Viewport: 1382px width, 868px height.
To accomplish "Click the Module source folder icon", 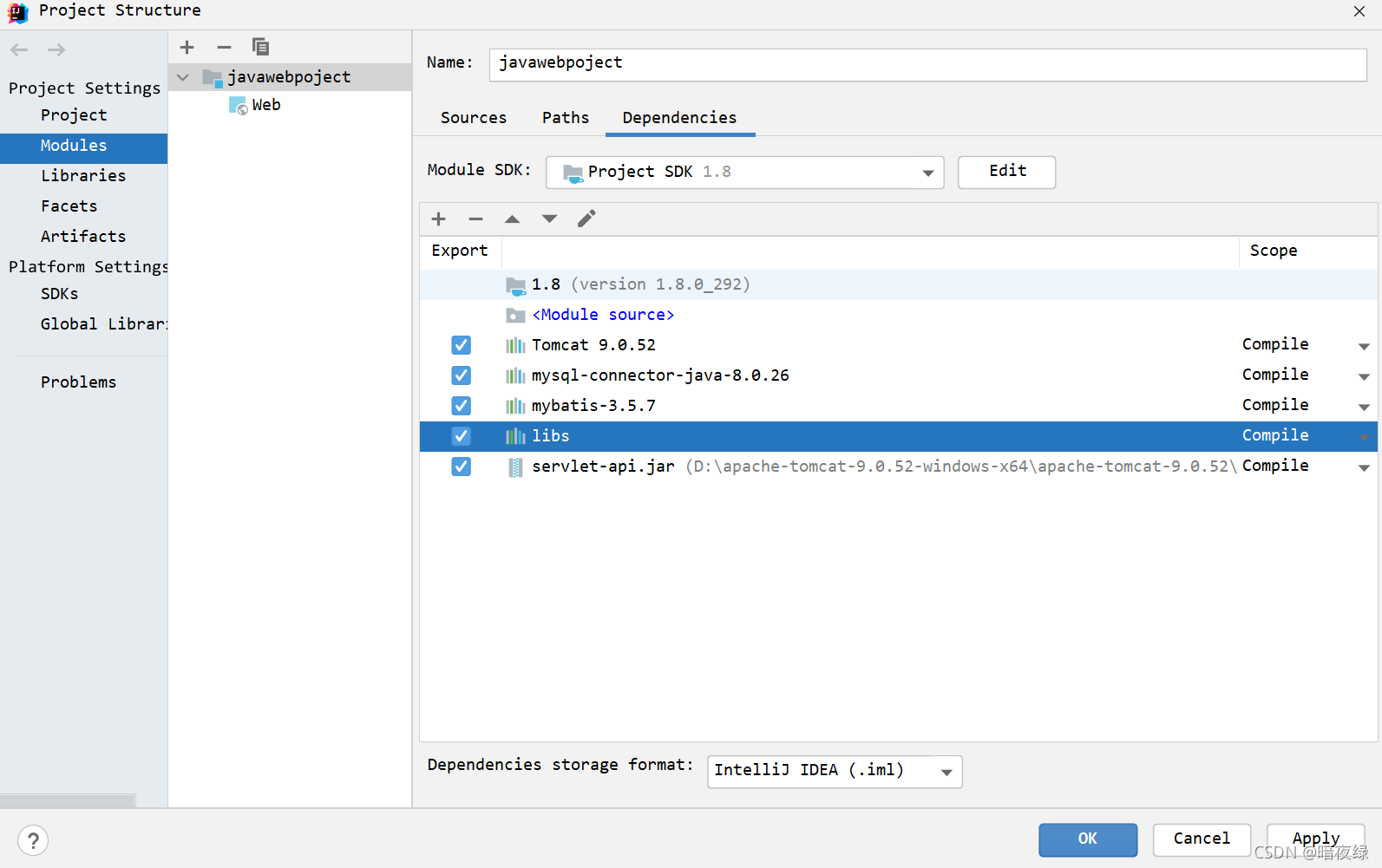I will [x=516, y=315].
